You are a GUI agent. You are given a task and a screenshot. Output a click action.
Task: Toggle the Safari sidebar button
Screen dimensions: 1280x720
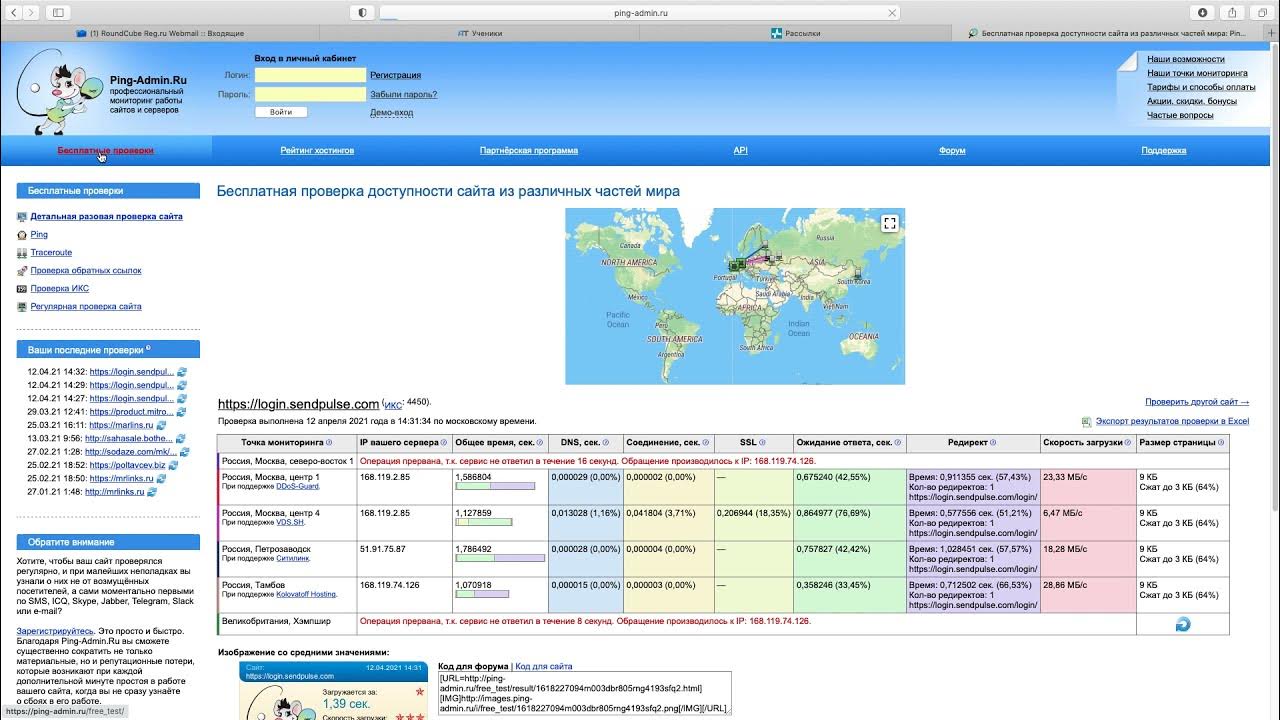click(x=57, y=12)
